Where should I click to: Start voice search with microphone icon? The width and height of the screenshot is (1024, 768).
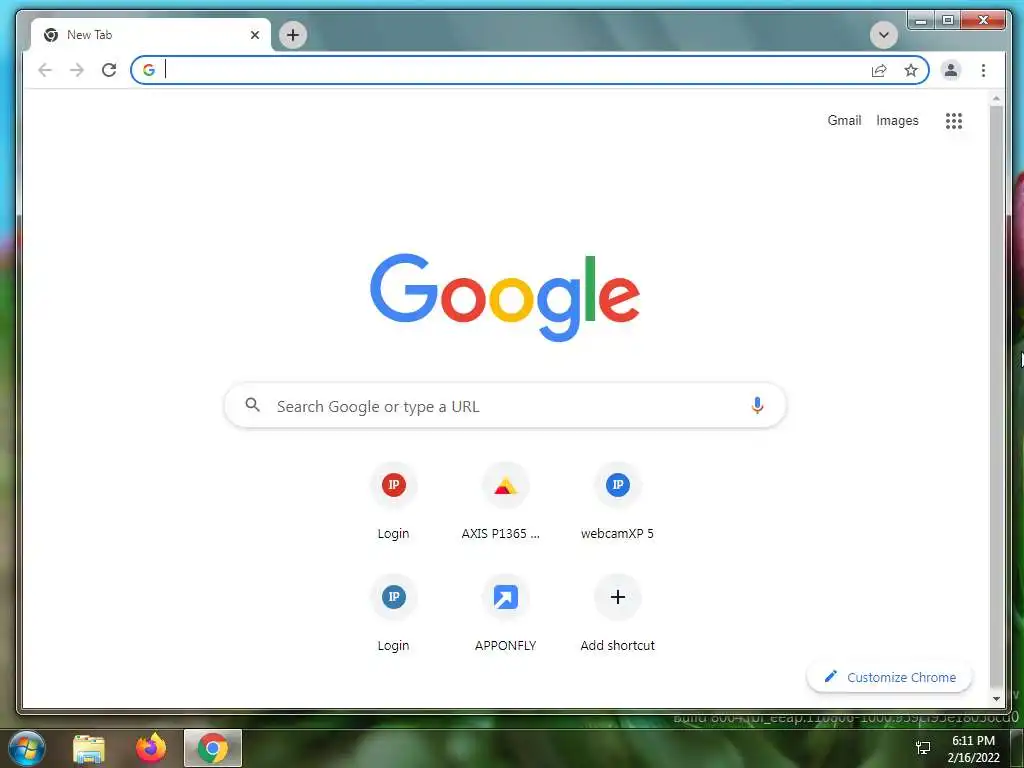757,406
